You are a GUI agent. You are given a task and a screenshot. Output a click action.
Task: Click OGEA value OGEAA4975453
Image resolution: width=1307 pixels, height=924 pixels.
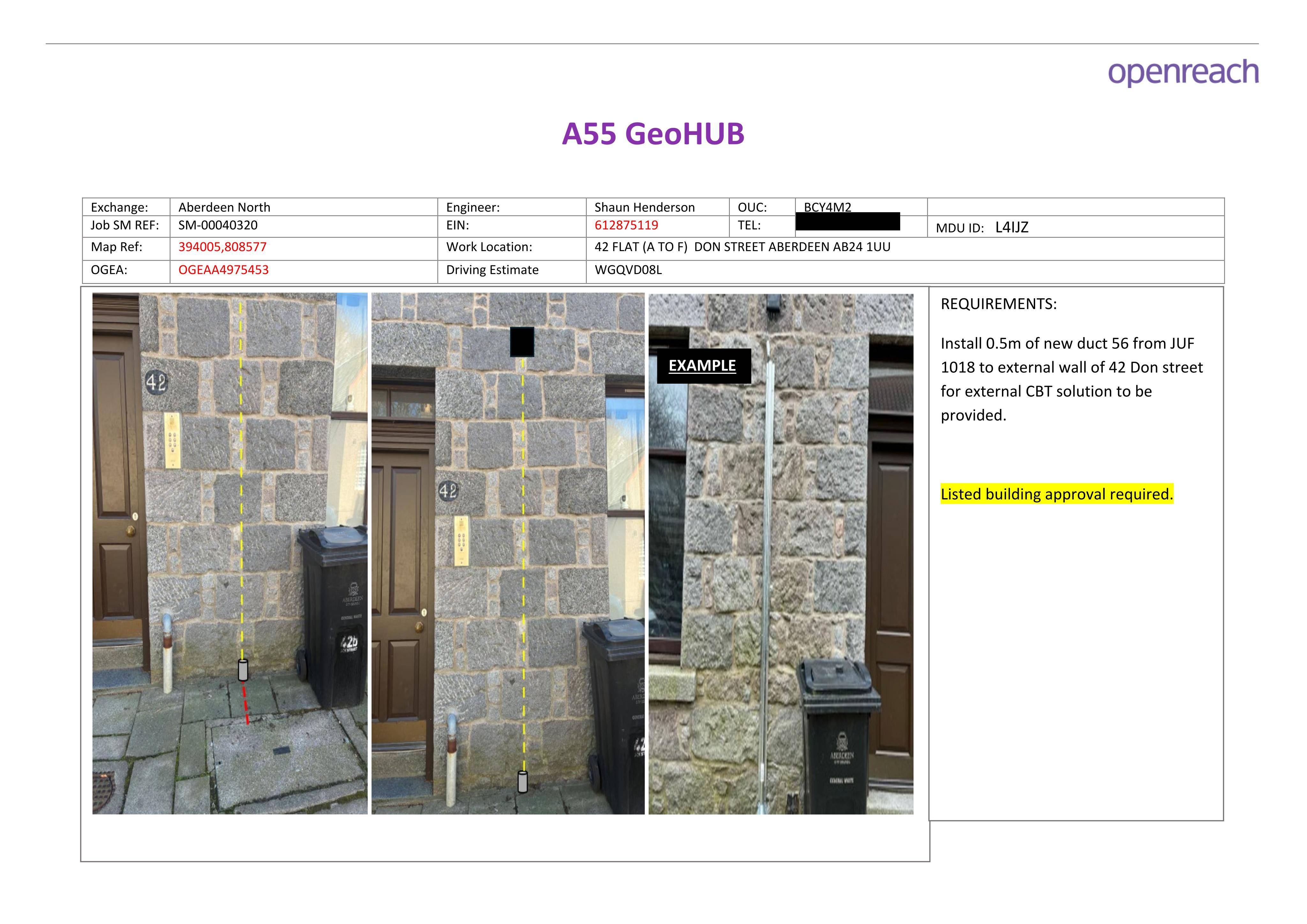(224, 270)
